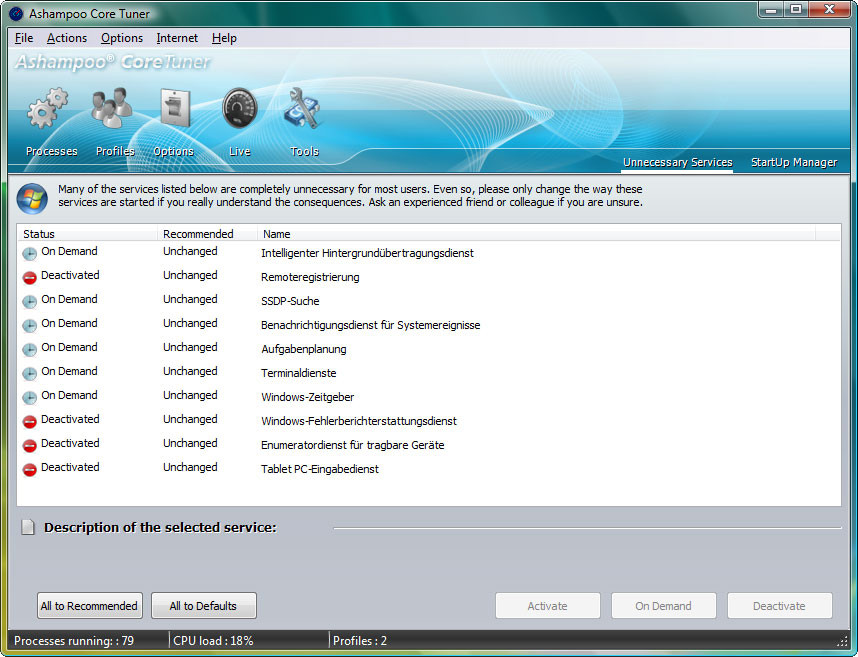This screenshot has width=858, height=657.
Task: Click On Demand status text of SSDP-Suche
Action: (69, 299)
